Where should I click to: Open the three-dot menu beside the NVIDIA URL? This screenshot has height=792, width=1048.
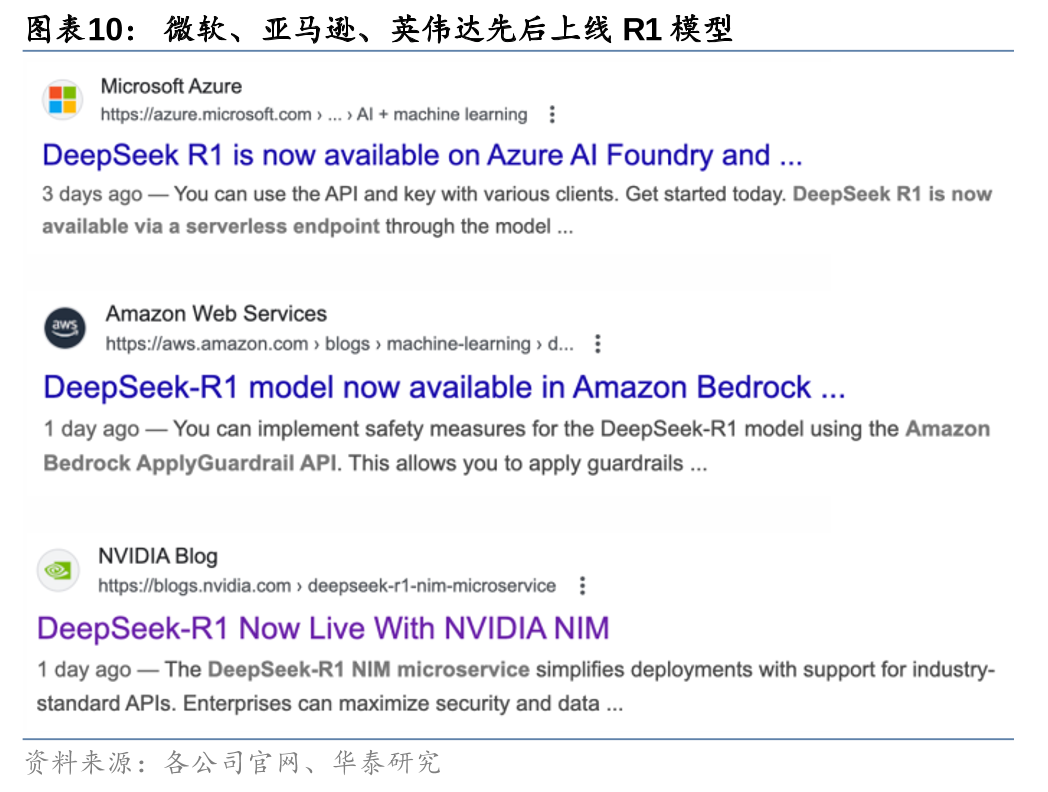tap(583, 586)
